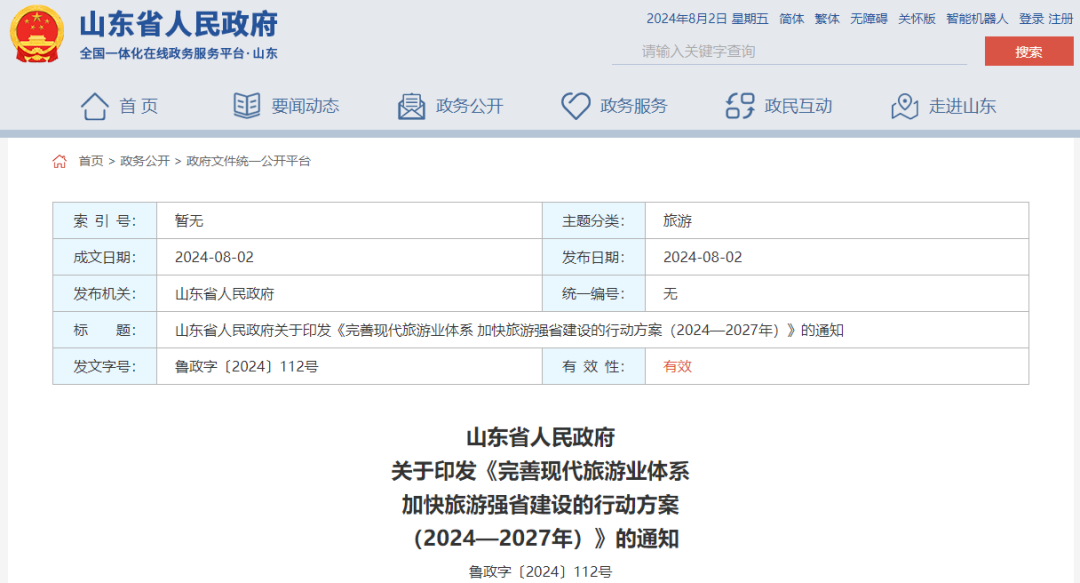Click the envelope government affairs icon
1080x583 pixels.
pos(411,106)
